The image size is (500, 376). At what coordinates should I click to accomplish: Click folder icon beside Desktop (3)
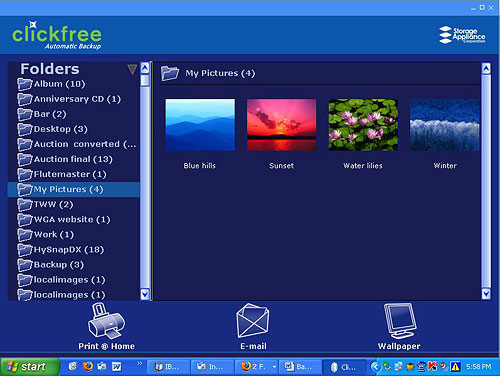(25, 129)
